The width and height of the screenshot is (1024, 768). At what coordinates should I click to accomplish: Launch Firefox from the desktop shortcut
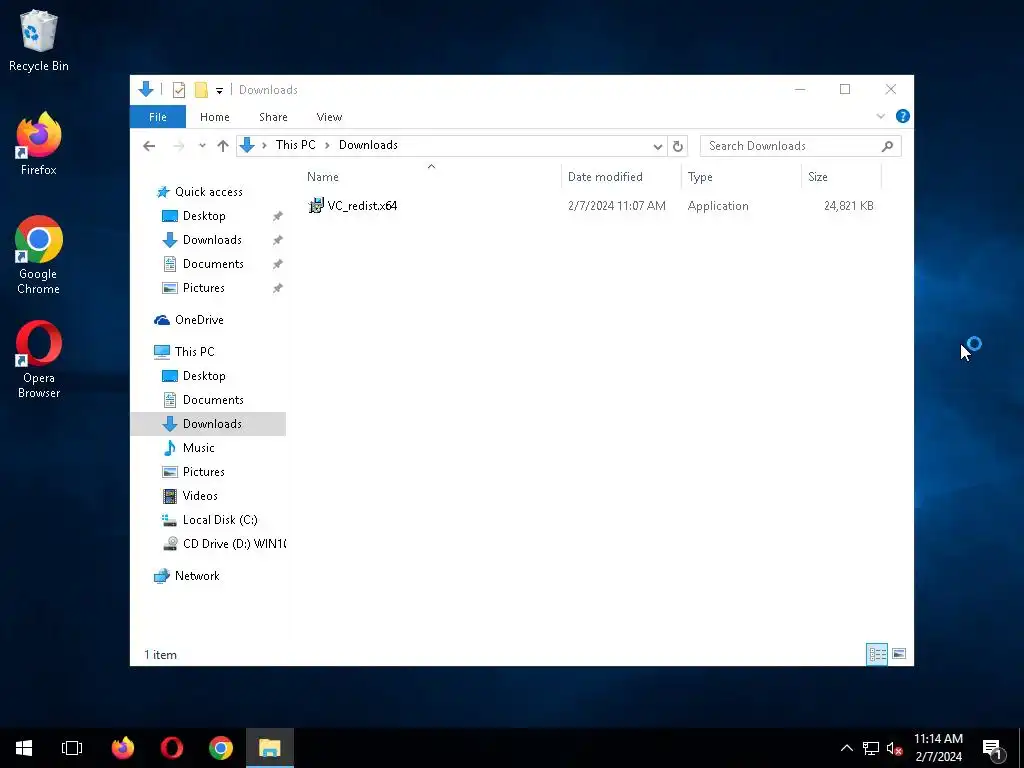[39, 144]
